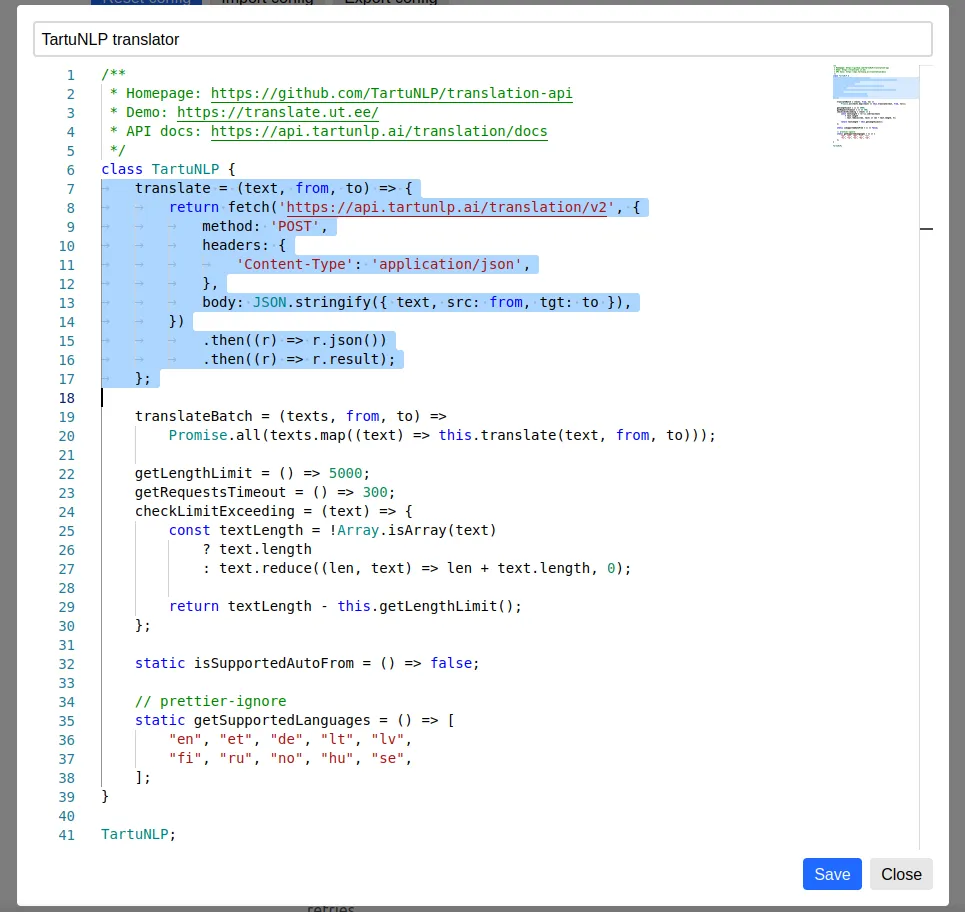The width and height of the screenshot is (965, 912).
Task: Click the "en" language string
Action: pos(185,739)
